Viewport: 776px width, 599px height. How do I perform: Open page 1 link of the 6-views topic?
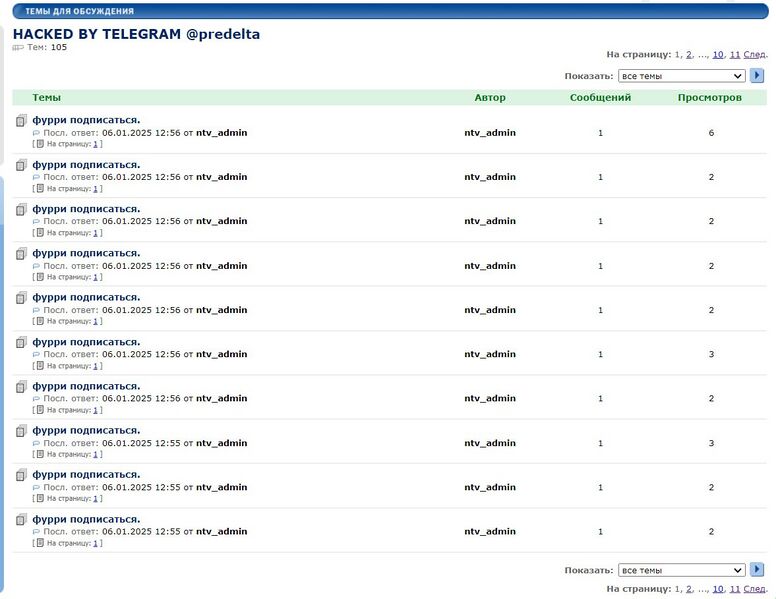96,144
